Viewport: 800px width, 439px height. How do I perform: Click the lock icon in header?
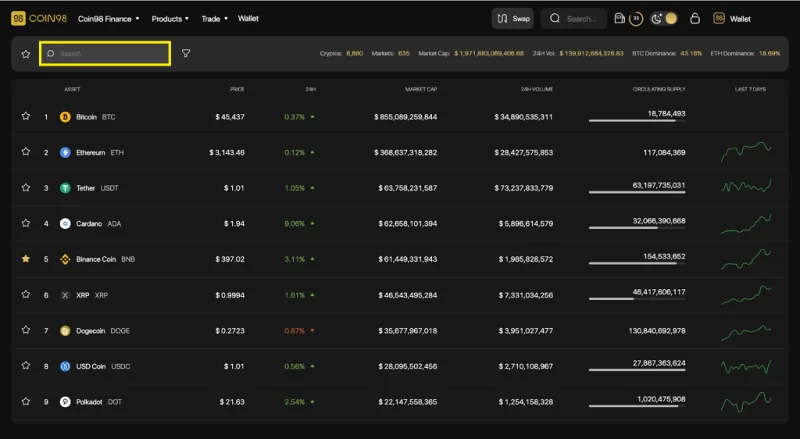pyautogui.click(x=694, y=18)
